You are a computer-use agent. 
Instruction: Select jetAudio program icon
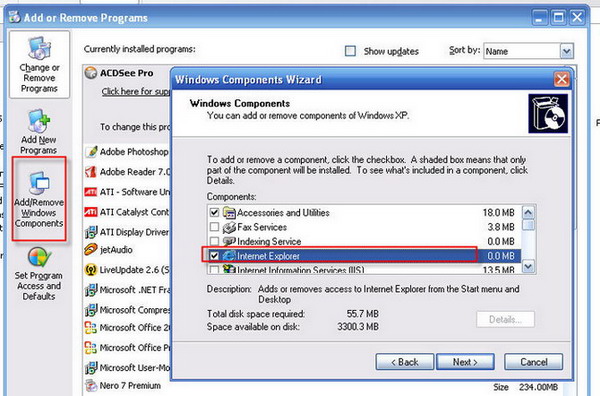click(91, 249)
